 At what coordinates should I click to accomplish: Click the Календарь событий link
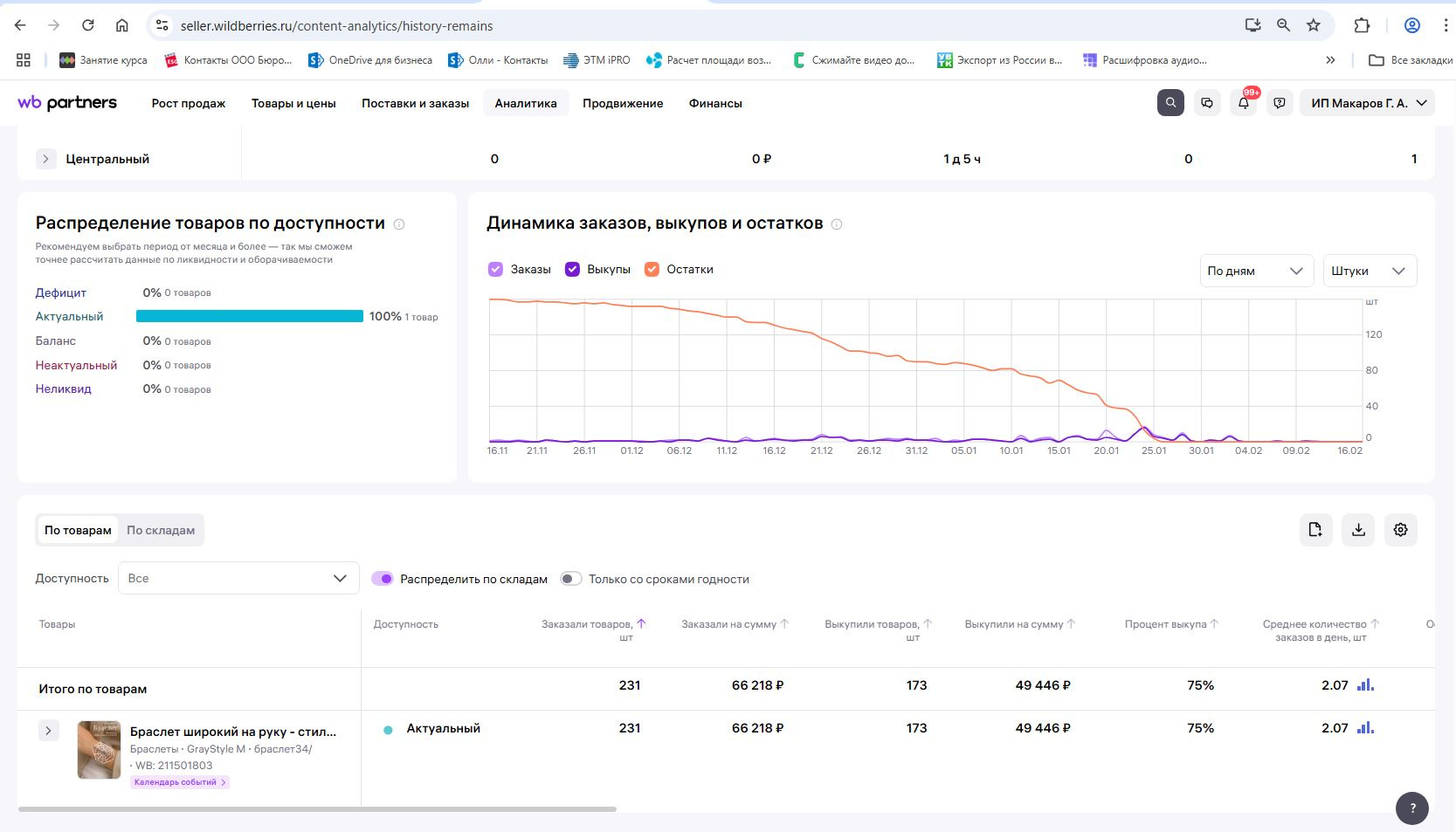(180, 782)
